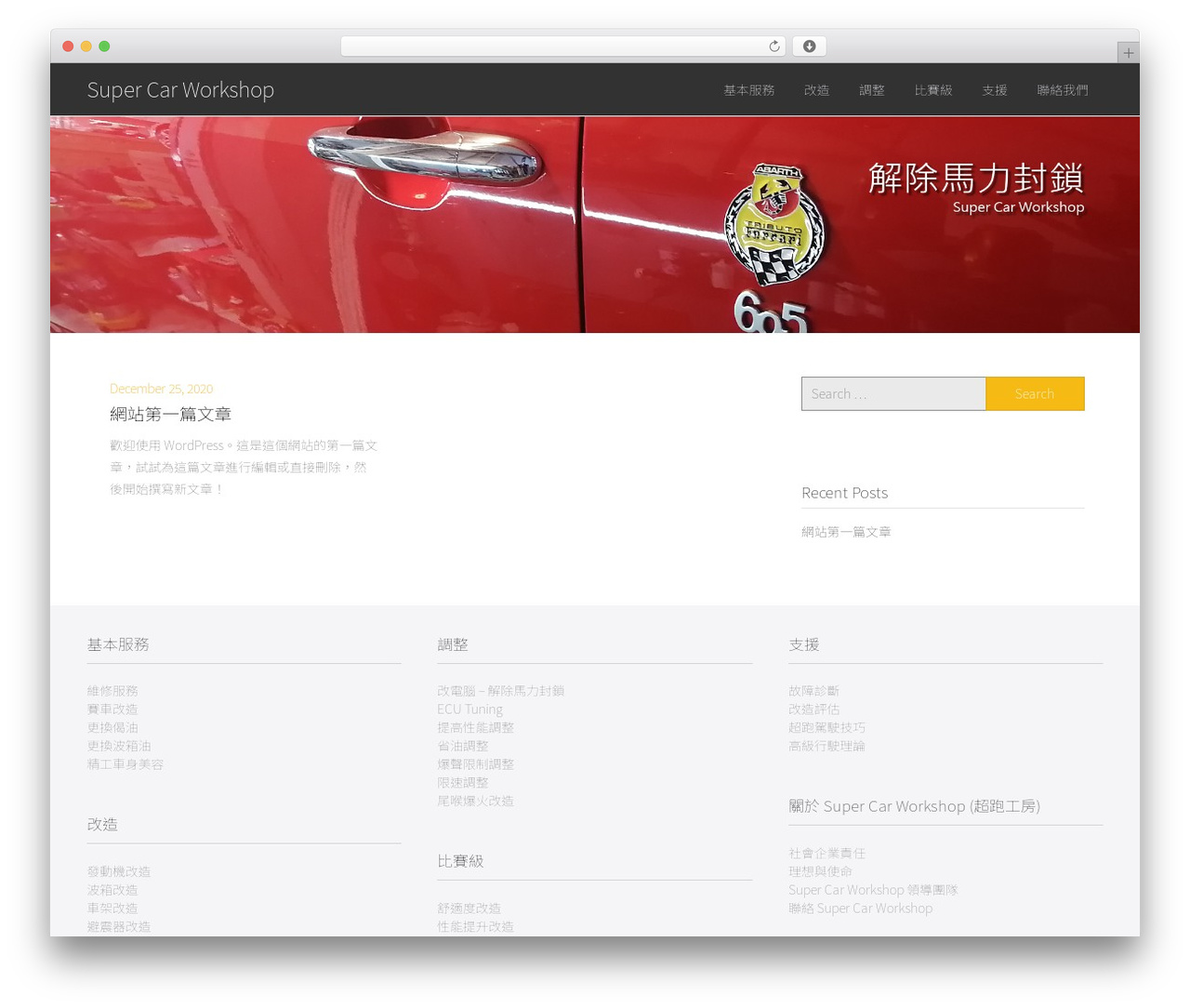Open the 調整 navigation menu item
Viewport: 1190px width, 1008px height.
(x=872, y=90)
